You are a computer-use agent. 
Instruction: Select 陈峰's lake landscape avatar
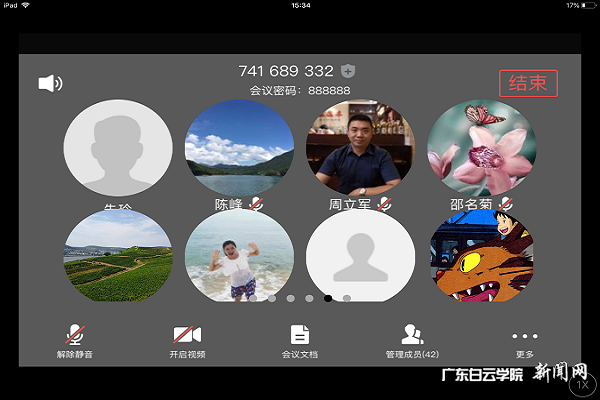tap(240, 150)
